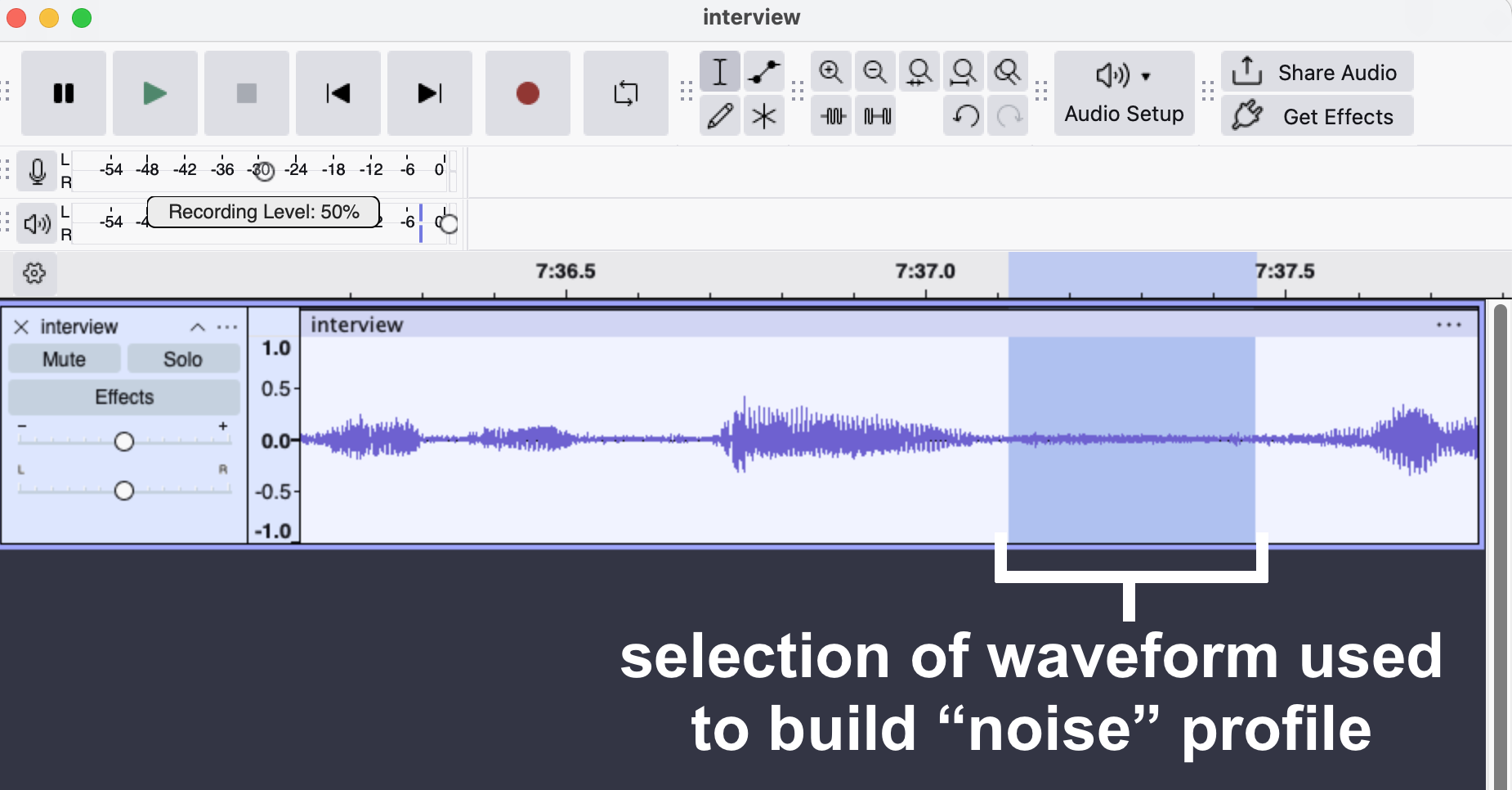The image size is (1512, 790).
Task: Zoom in on the waveform
Action: pos(831,71)
